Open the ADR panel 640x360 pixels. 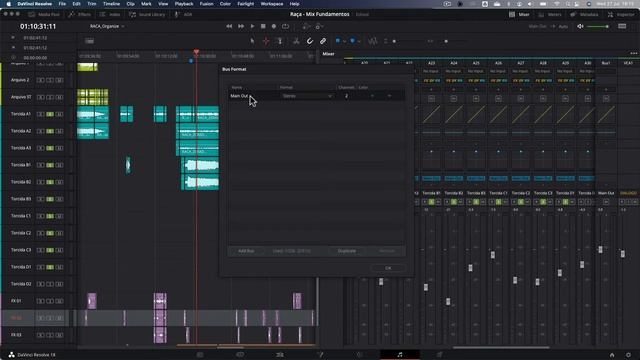tap(183, 14)
